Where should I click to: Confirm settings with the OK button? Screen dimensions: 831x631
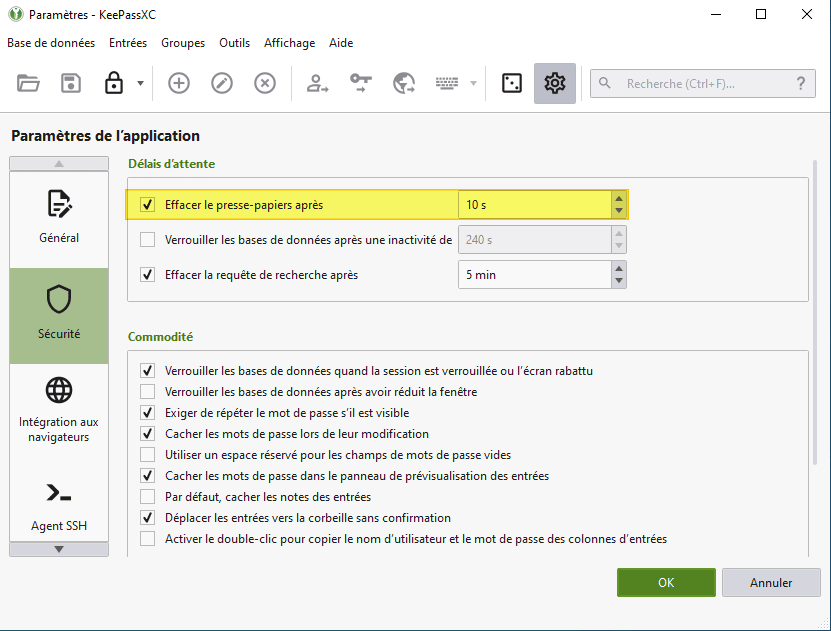[x=666, y=582]
